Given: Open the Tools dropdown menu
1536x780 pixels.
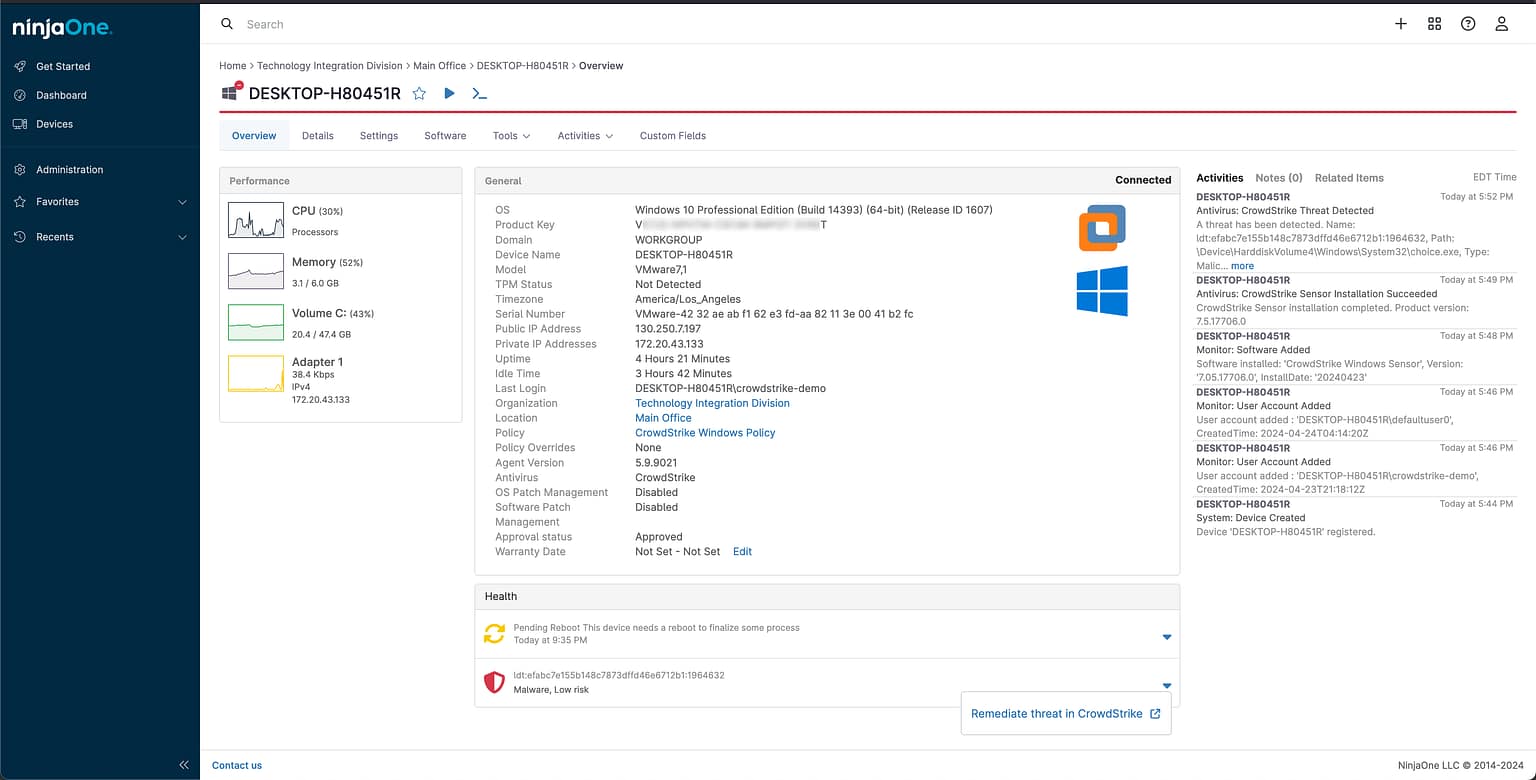Looking at the screenshot, I should coord(510,135).
